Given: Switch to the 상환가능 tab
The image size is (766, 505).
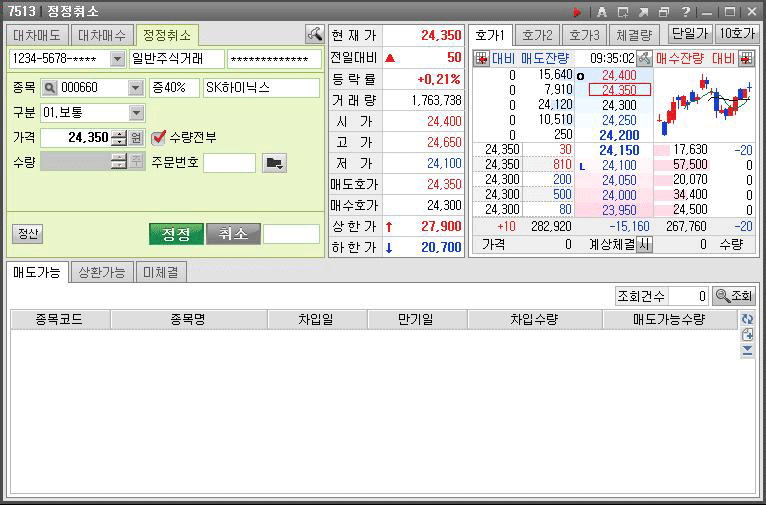Looking at the screenshot, I should (102, 272).
